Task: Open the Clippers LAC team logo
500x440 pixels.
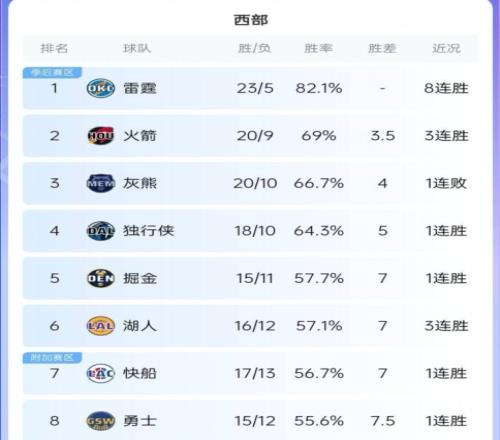Action: (101, 373)
